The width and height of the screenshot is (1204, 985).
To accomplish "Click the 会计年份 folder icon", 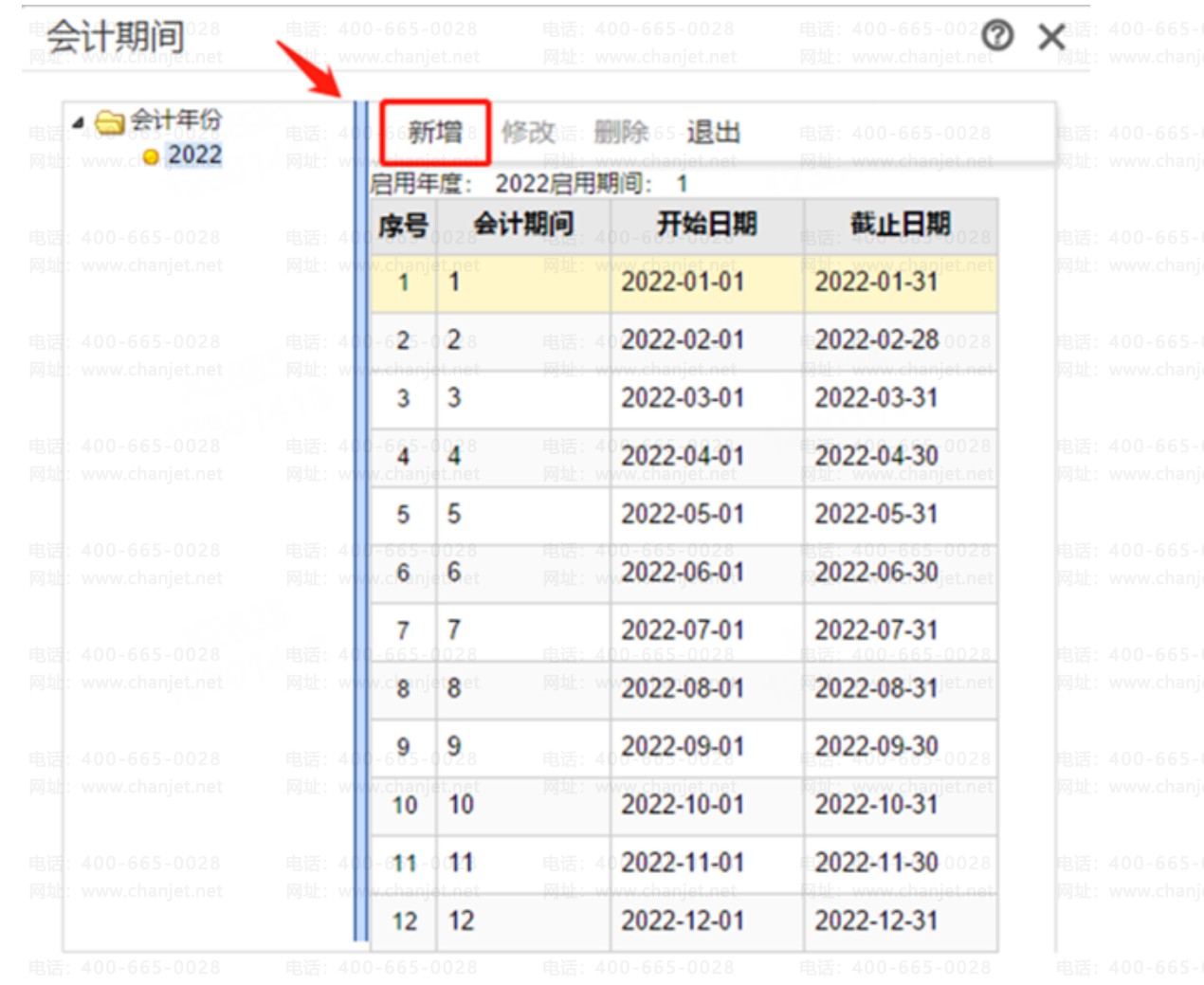I will [x=110, y=121].
